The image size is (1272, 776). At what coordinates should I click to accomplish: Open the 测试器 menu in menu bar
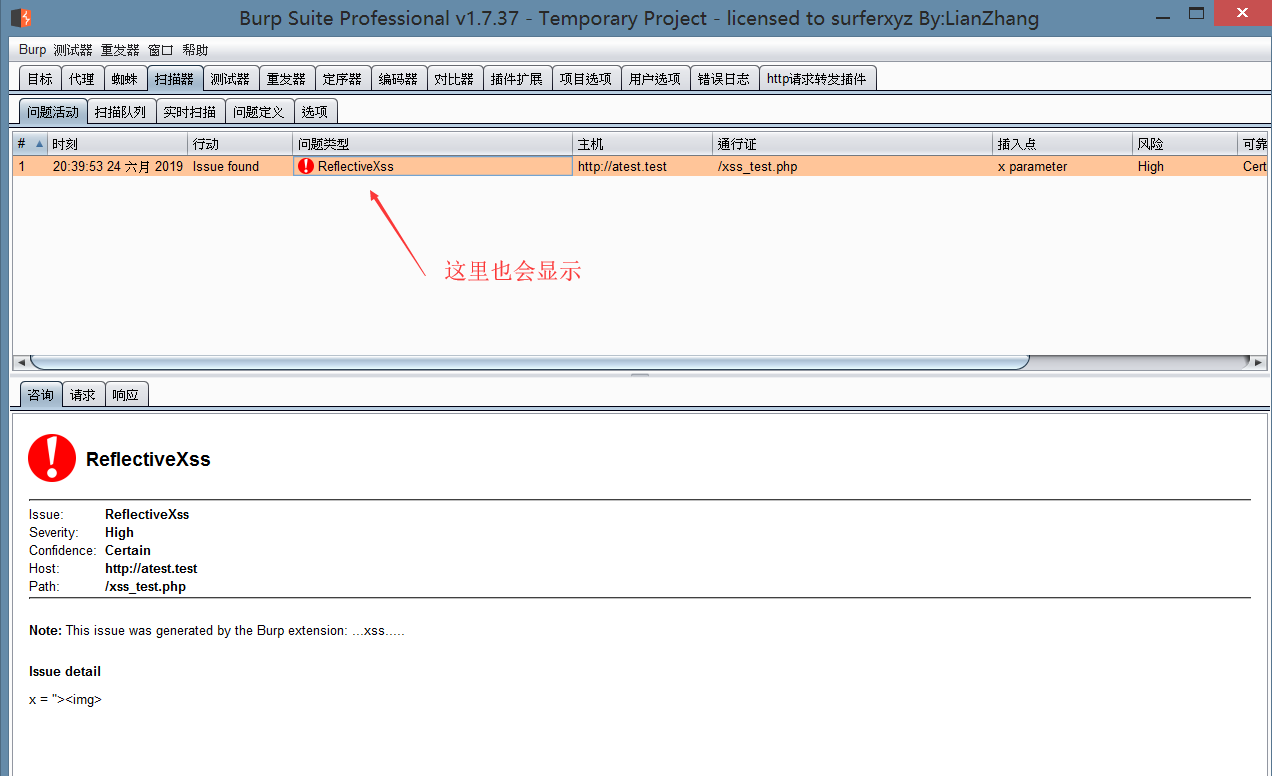point(72,50)
